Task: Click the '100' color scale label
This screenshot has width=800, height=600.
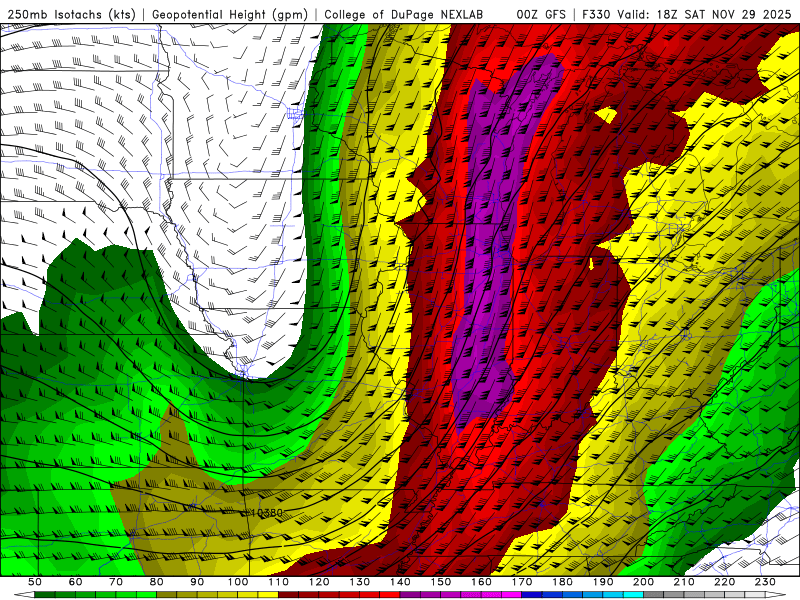Action: tap(238, 582)
